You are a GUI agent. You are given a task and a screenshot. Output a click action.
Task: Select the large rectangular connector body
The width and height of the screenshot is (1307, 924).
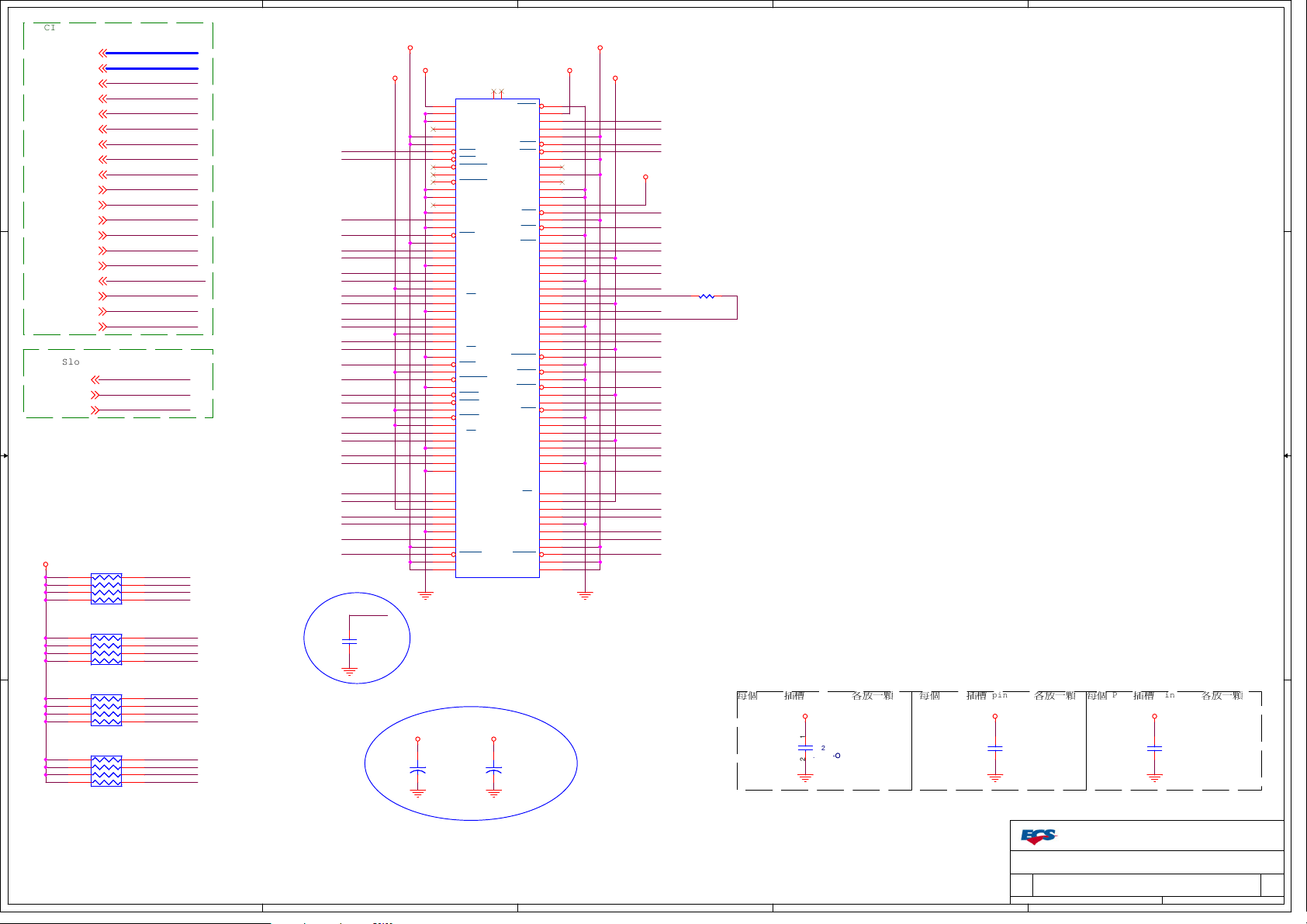[x=497, y=338]
